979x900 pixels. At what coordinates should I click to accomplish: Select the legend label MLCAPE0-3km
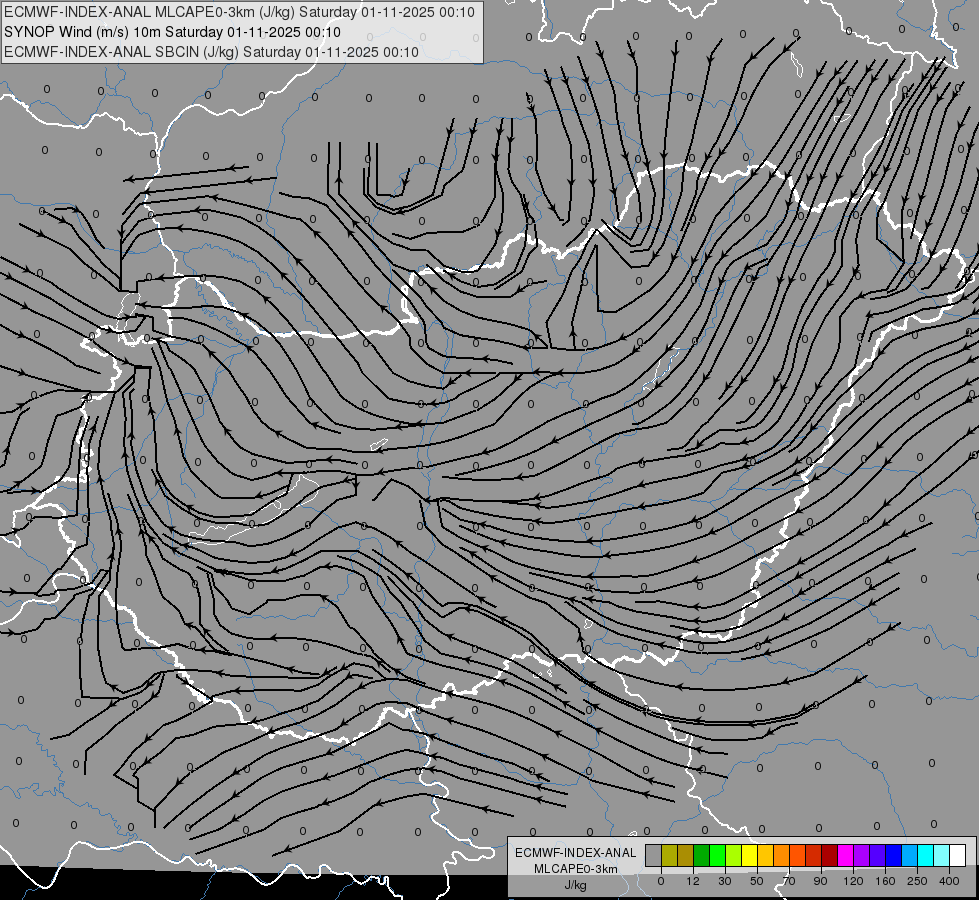[x=576, y=869]
